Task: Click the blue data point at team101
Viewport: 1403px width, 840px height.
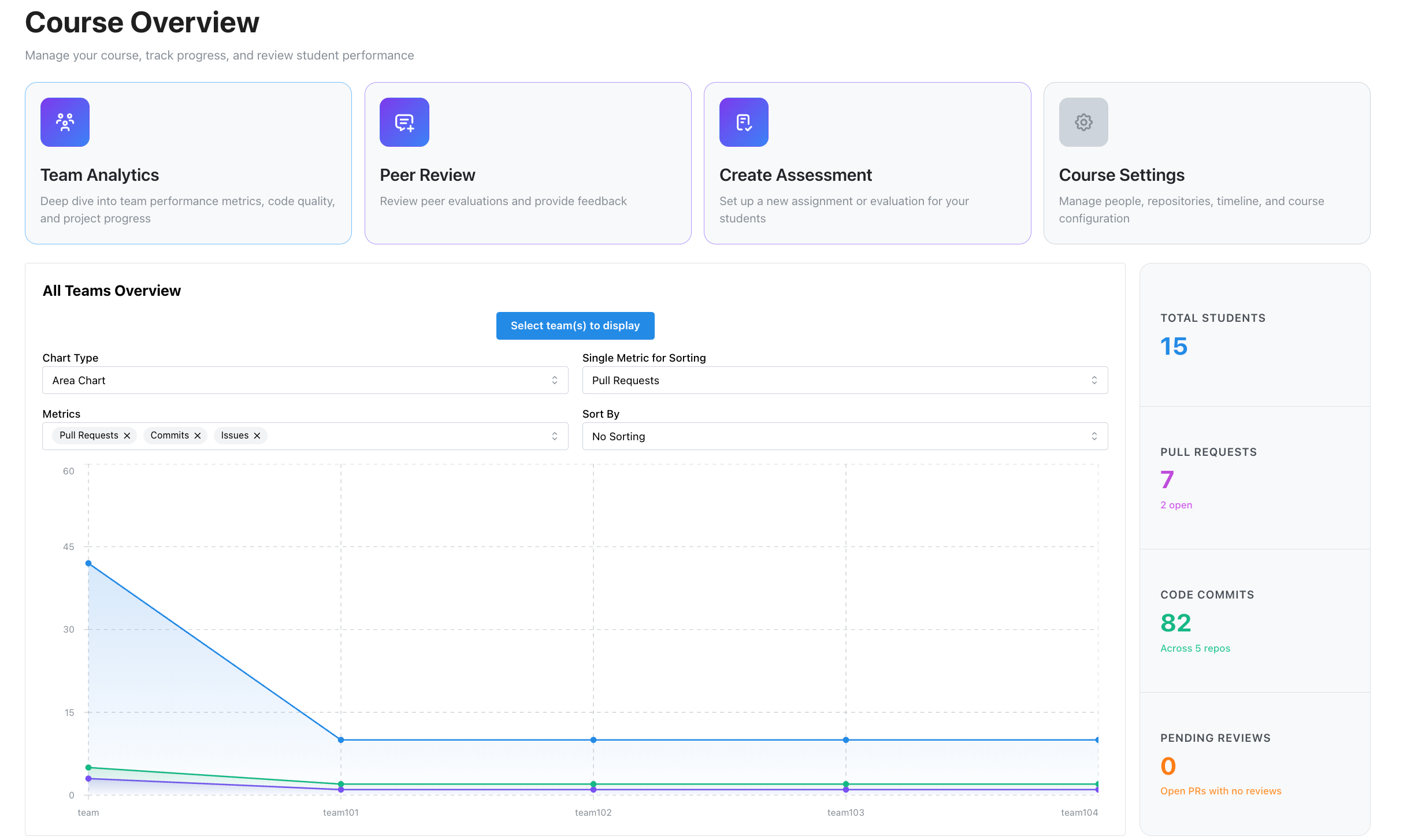Action: [341, 739]
